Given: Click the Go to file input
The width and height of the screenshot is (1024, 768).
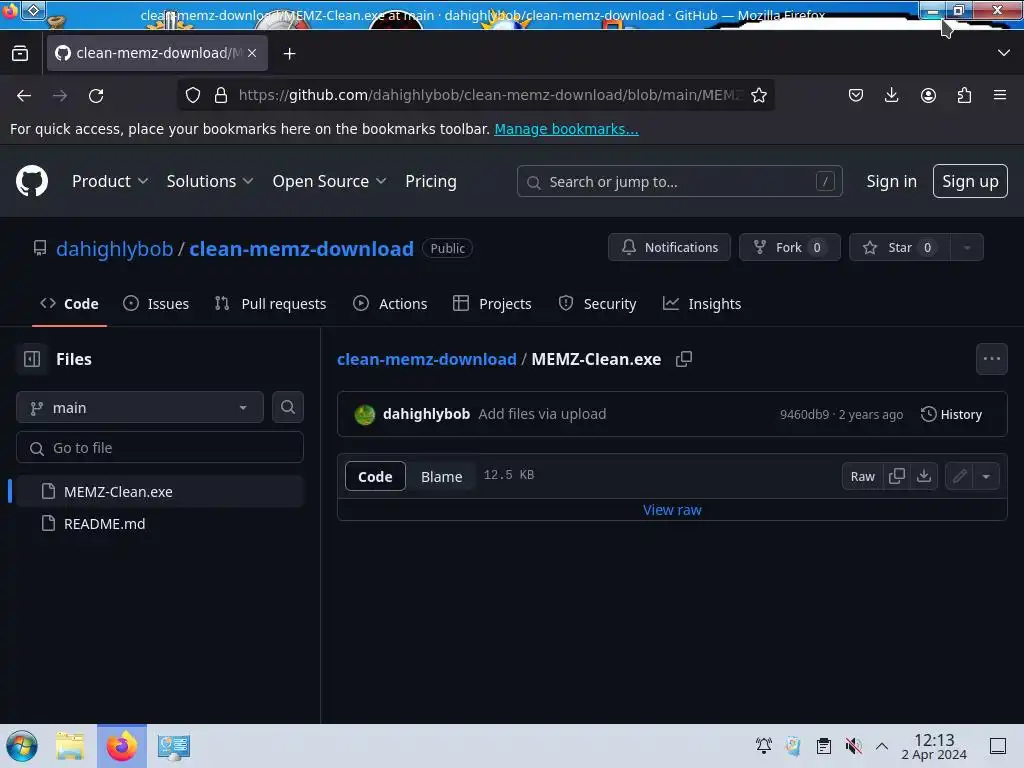Looking at the screenshot, I should coord(160,448).
